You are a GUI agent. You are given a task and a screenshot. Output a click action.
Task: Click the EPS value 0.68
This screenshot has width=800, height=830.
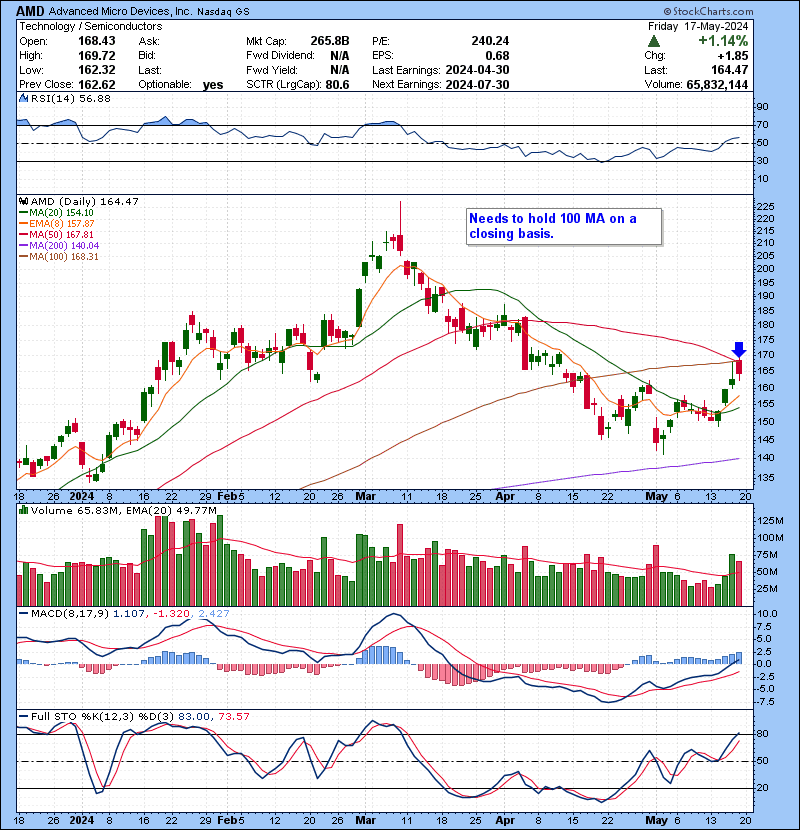498,56
